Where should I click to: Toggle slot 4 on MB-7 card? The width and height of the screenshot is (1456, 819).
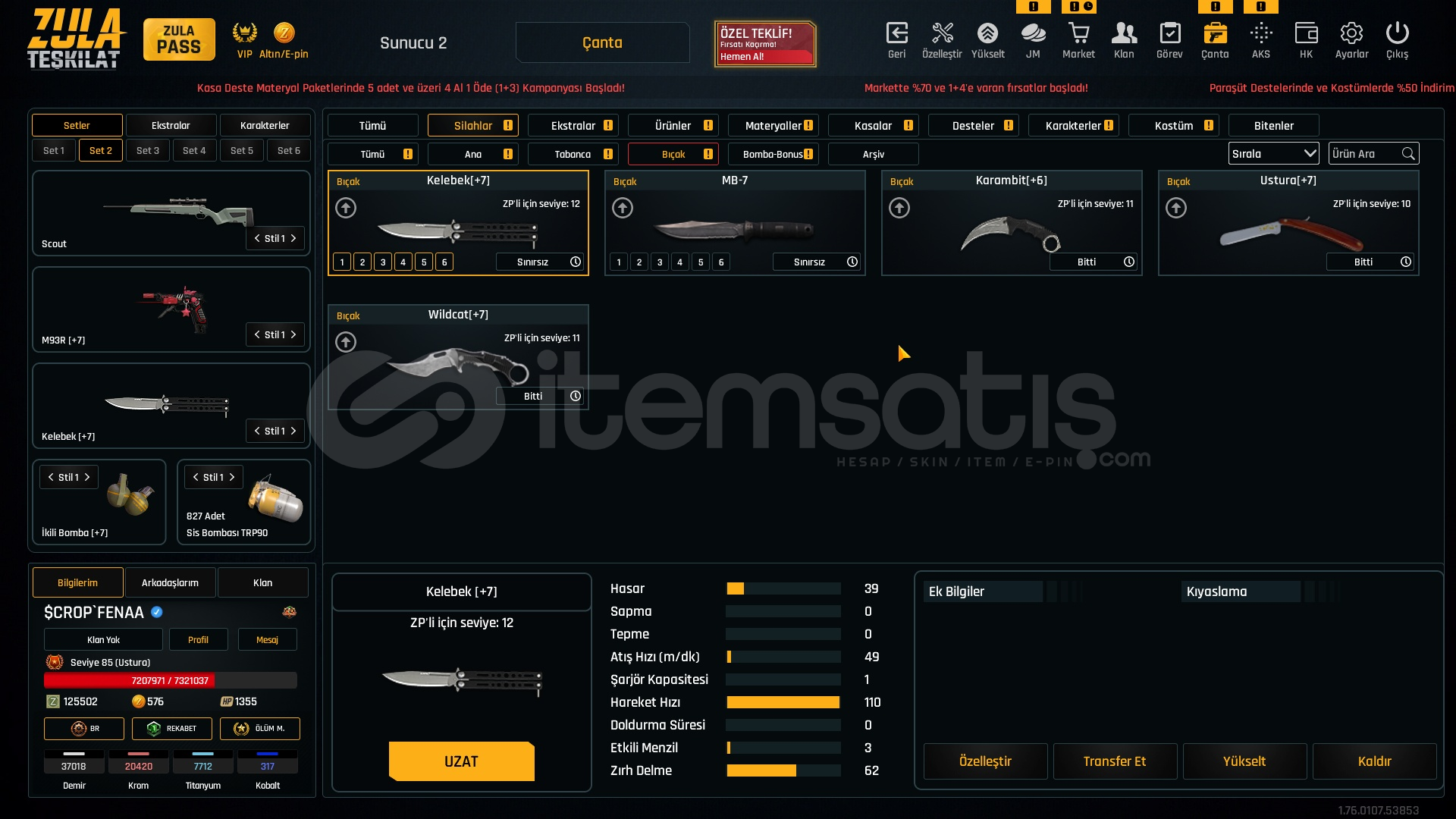(680, 262)
